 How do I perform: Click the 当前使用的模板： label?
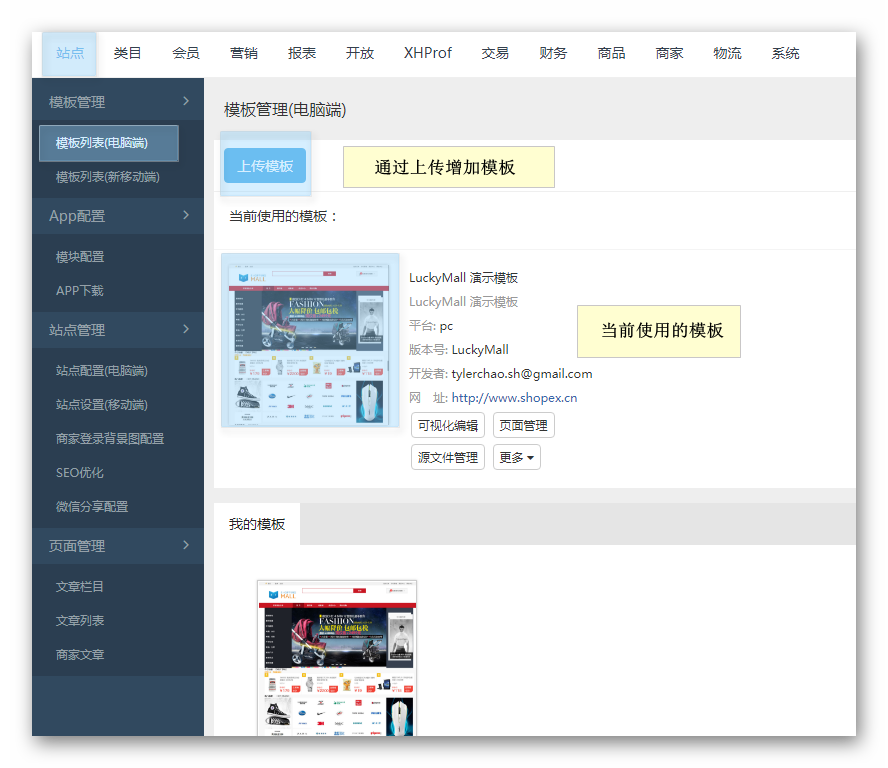point(284,216)
